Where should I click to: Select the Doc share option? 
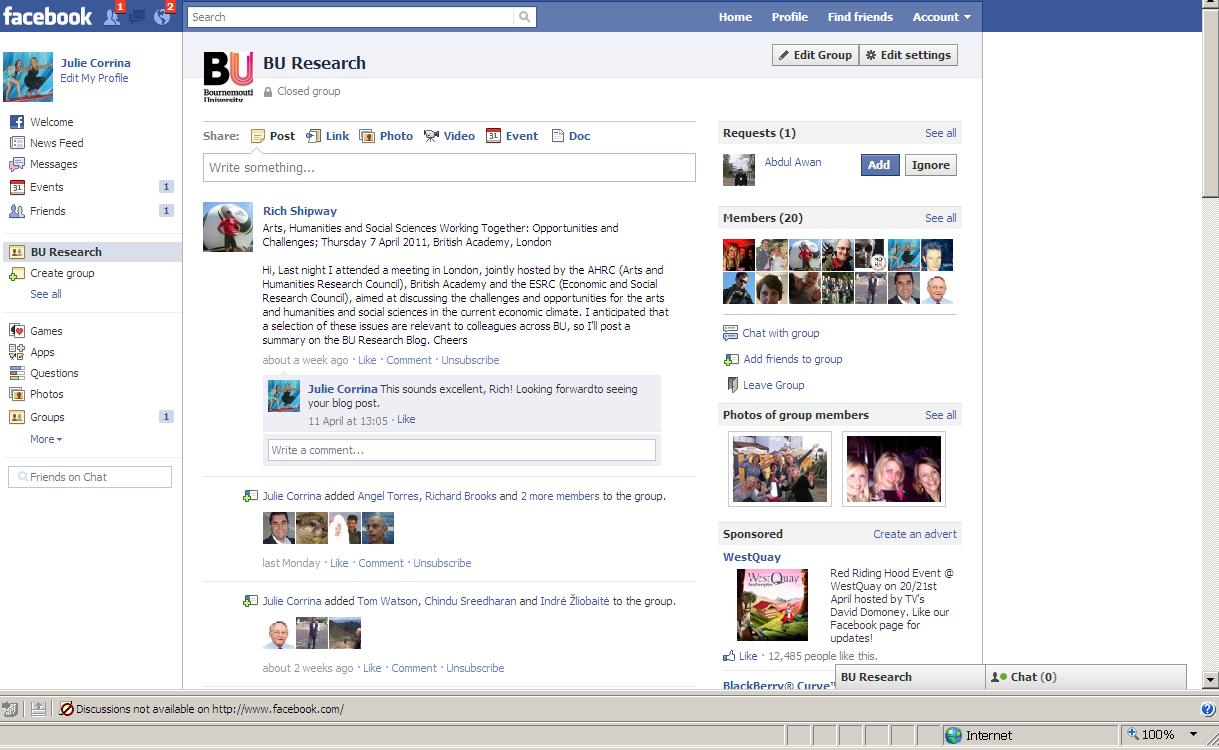571,136
